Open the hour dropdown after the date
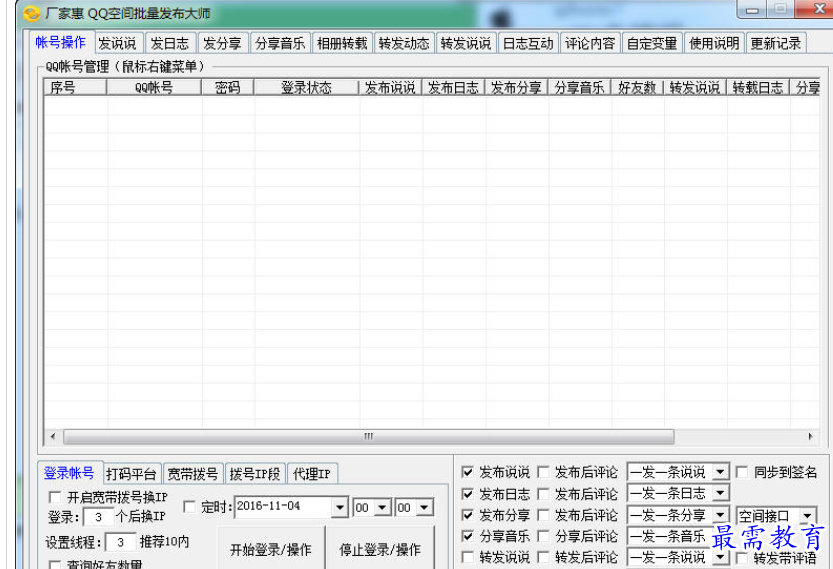833x569 pixels. 382,507
